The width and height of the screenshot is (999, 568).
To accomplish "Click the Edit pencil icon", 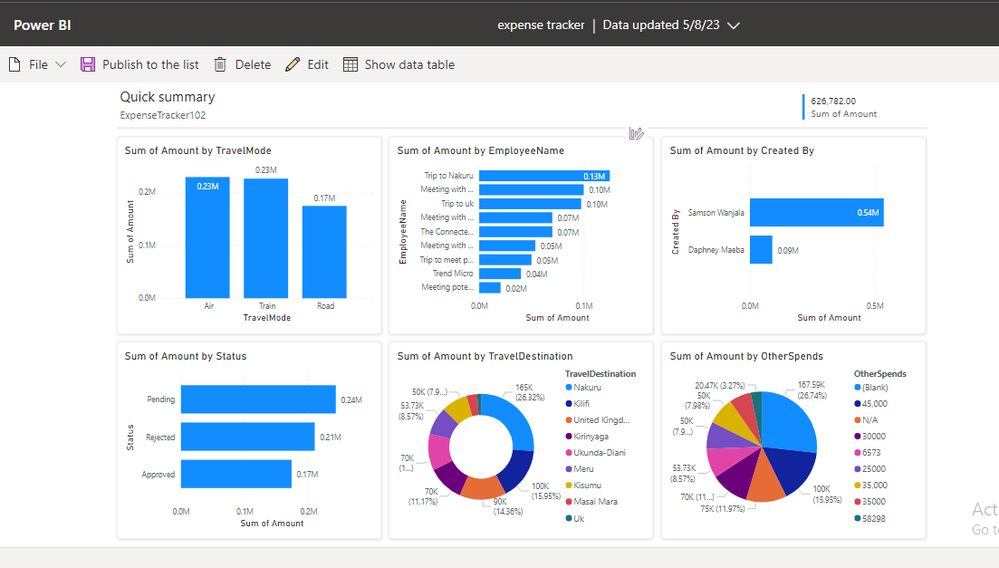I will pyautogui.click(x=292, y=64).
